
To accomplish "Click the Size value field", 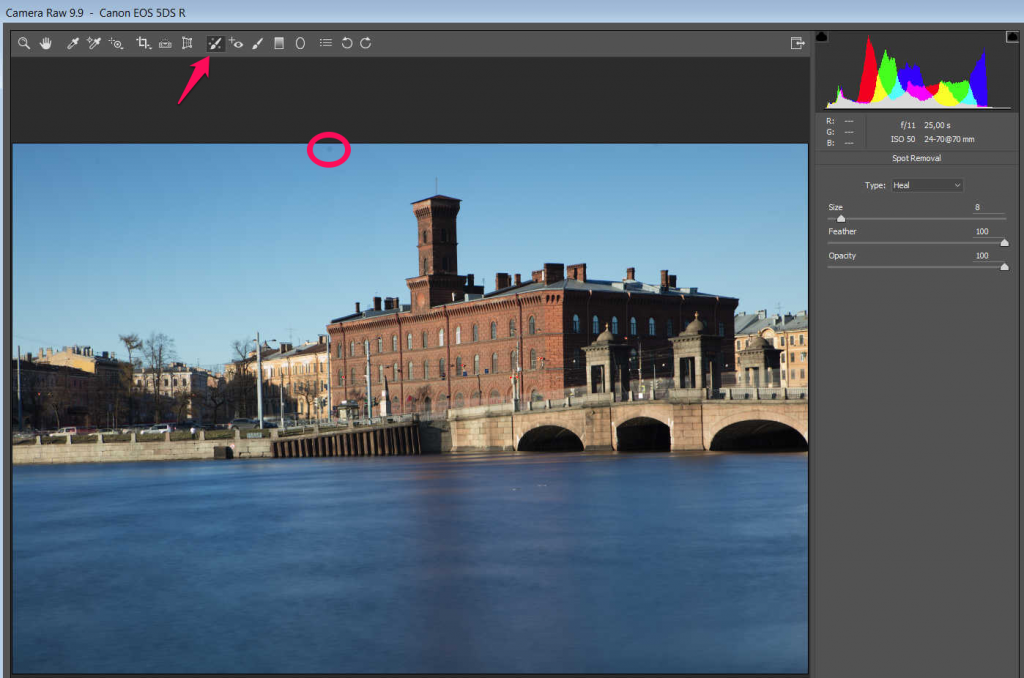I will 989,207.
